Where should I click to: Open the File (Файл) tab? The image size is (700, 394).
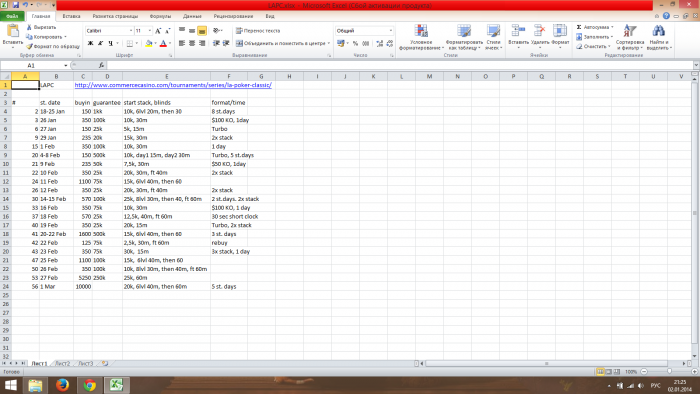pos(12,16)
